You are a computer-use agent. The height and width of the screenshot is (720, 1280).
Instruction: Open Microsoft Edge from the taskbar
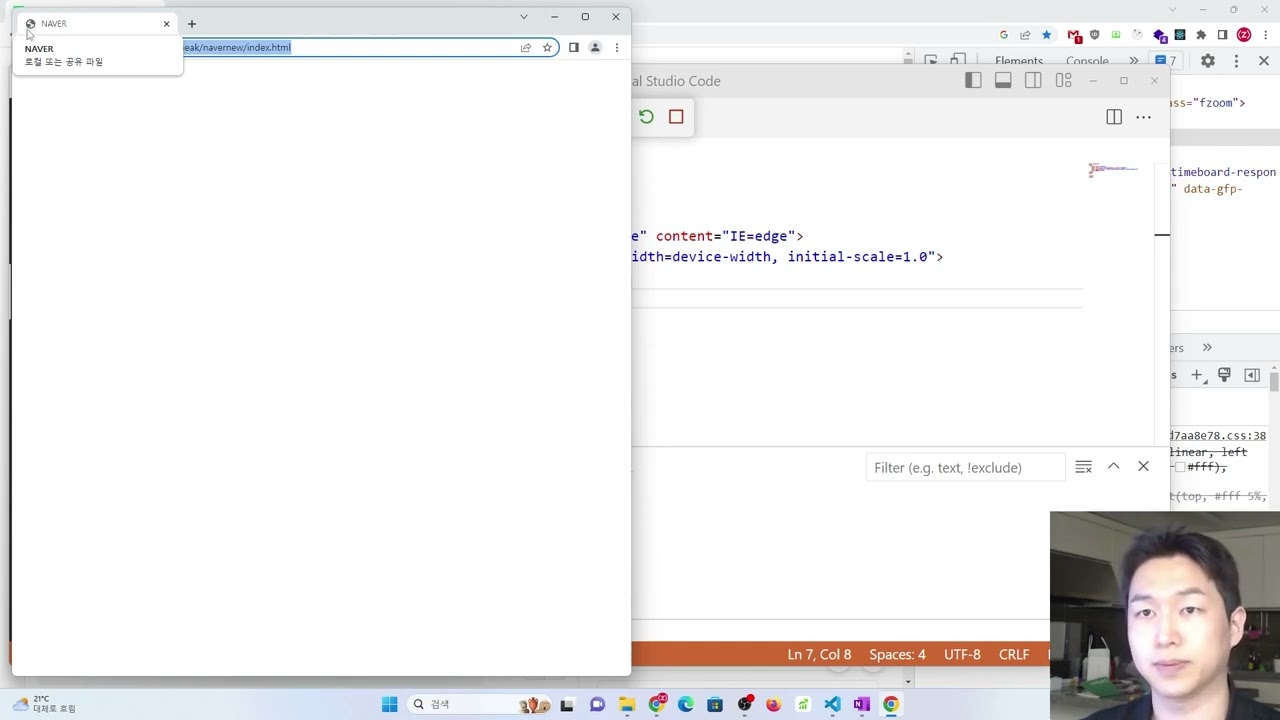tap(686, 704)
